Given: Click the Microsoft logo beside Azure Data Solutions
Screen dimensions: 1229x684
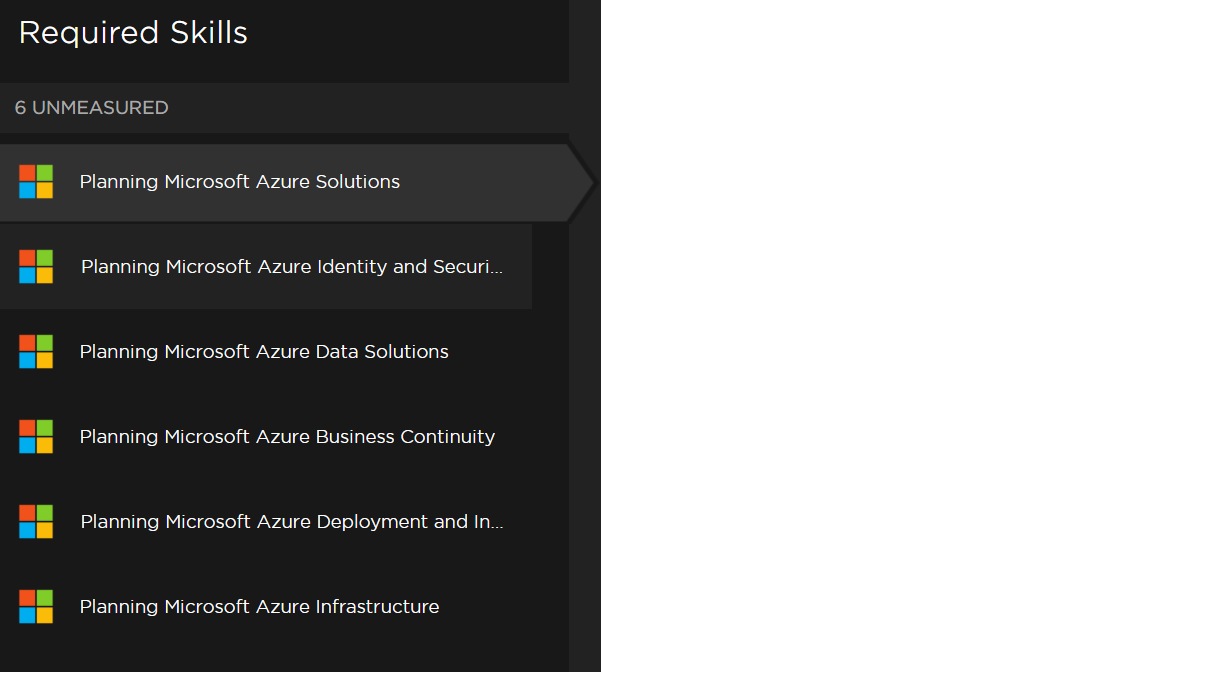Looking at the screenshot, I should coord(36,352).
